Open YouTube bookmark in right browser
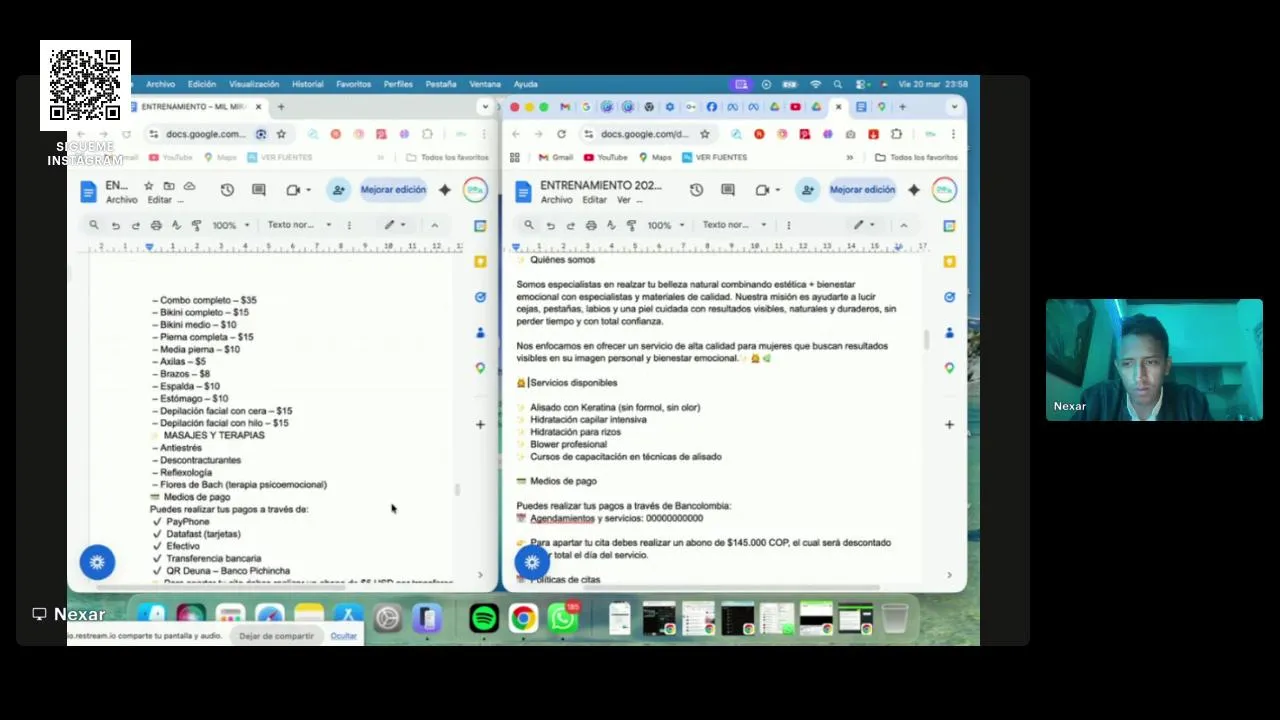 pos(605,157)
